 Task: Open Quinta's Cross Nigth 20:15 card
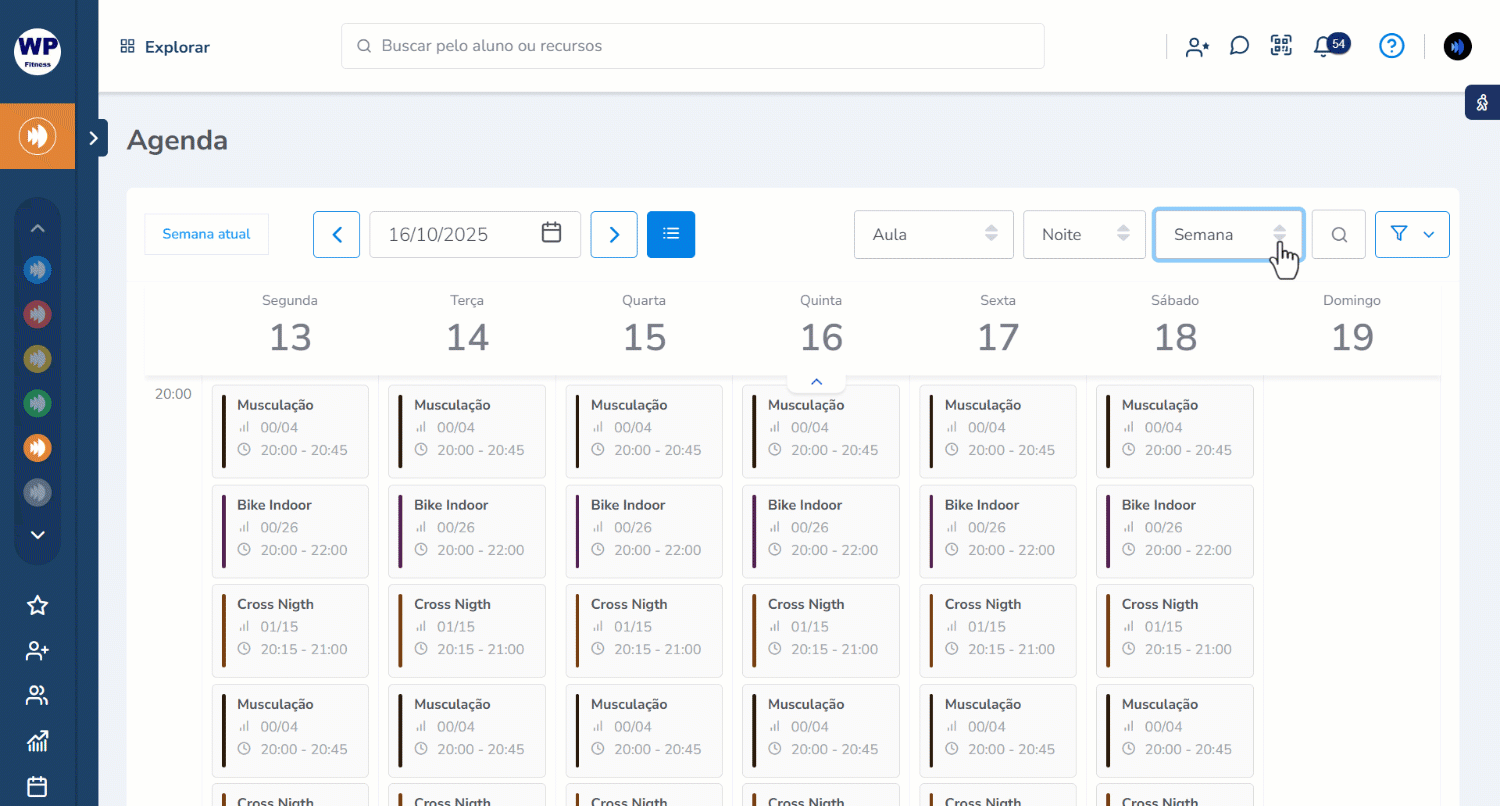pyautogui.click(x=821, y=630)
